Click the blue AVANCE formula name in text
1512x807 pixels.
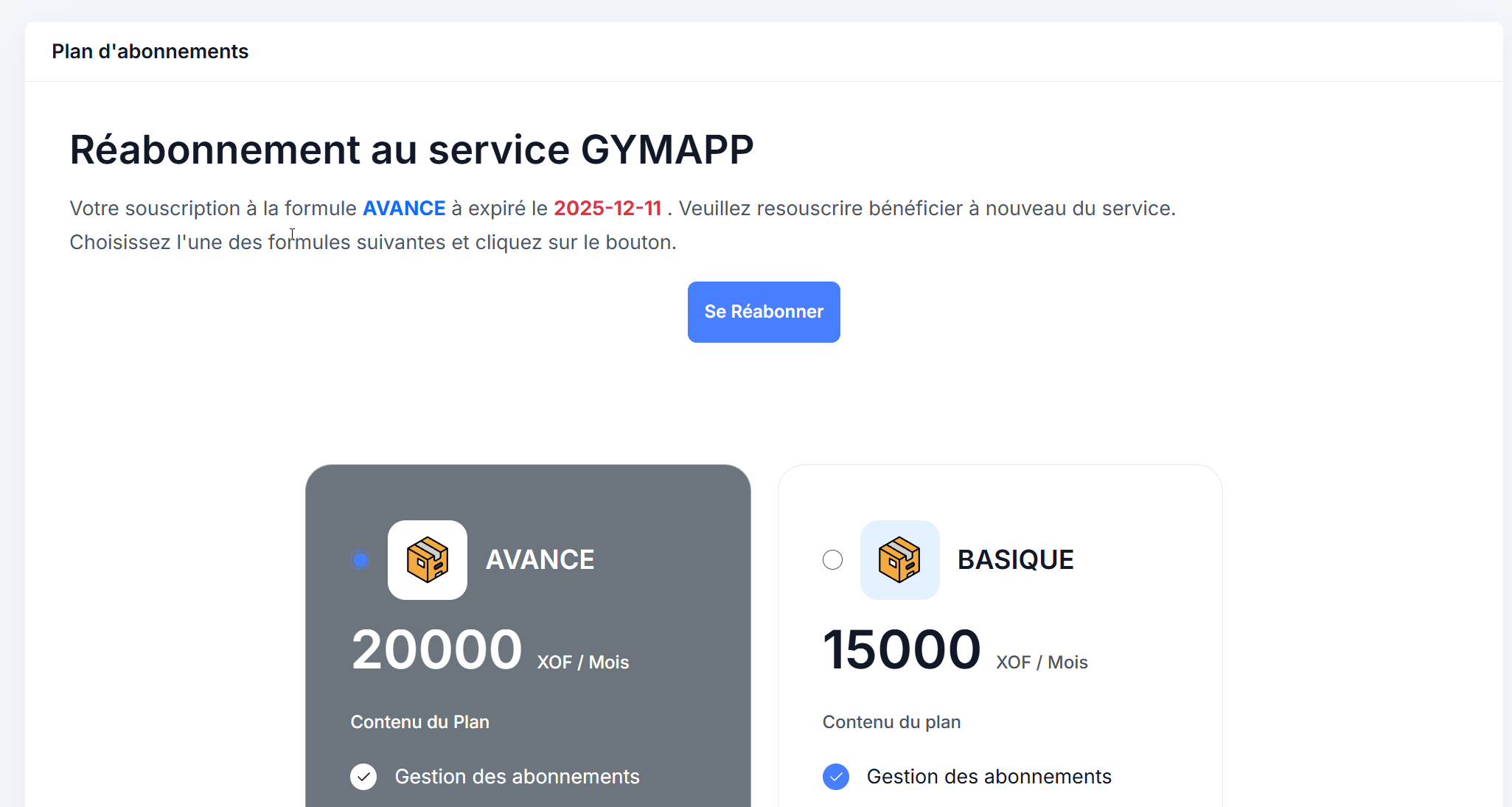pyautogui.click(x=404, y=209)
